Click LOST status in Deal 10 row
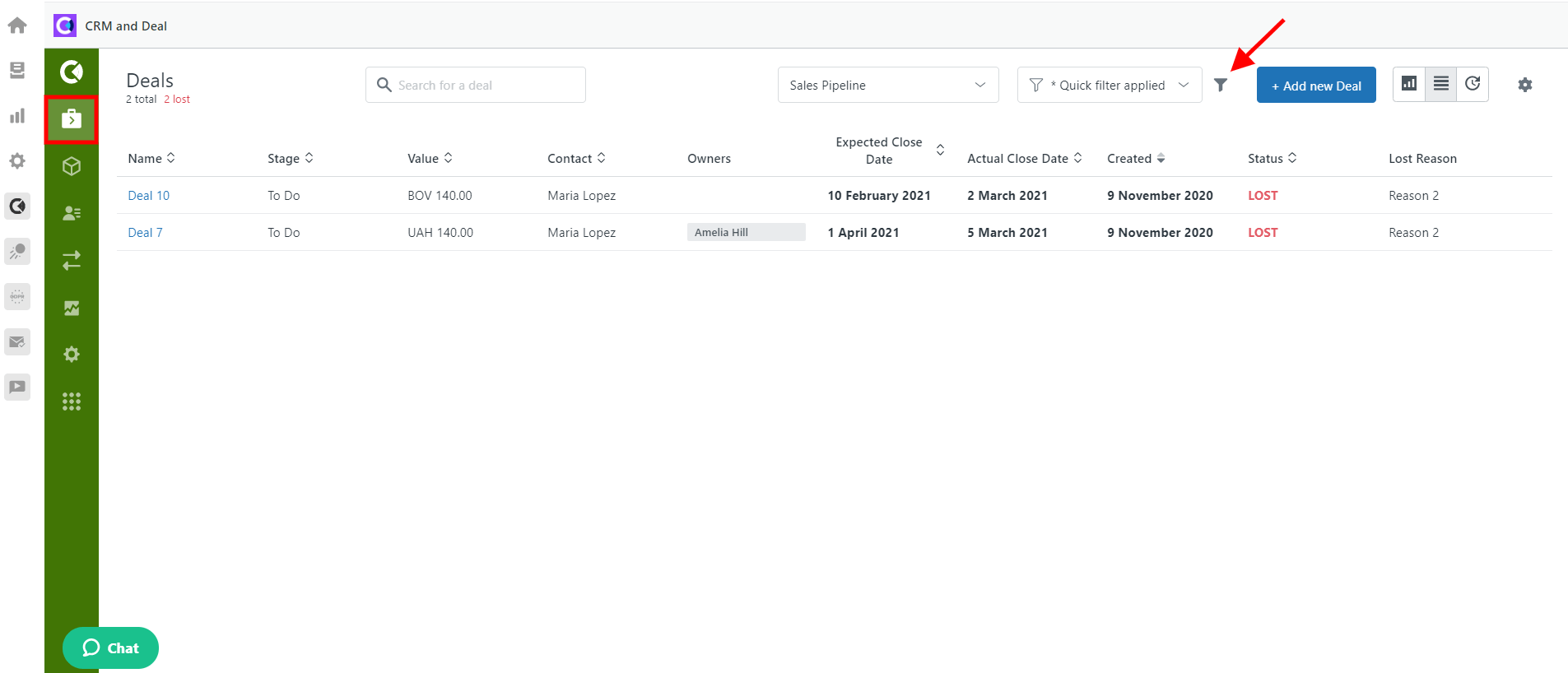The image size is (1568, 673). (x=1263, y=195)
